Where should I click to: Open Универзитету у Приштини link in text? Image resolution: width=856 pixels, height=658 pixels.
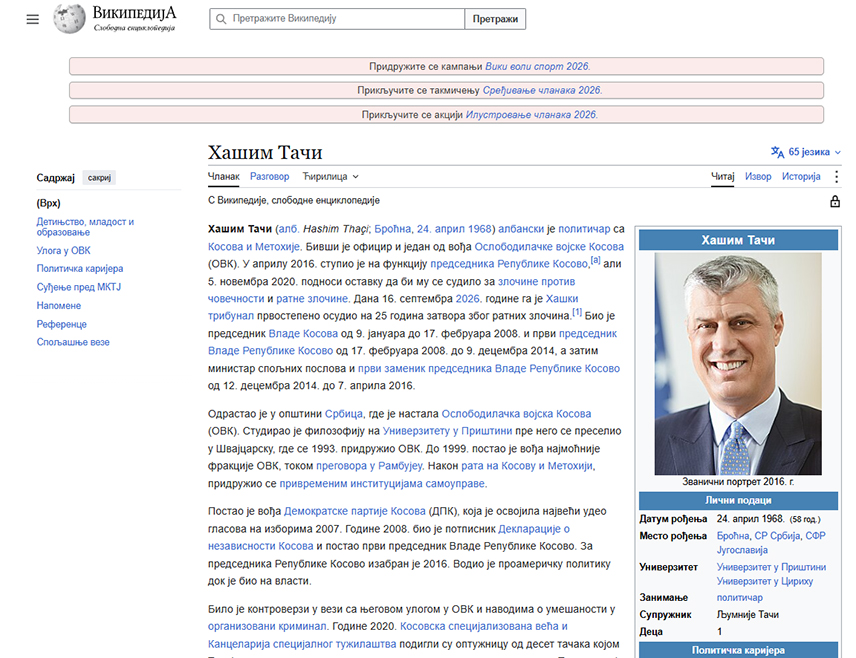[448, 431]
